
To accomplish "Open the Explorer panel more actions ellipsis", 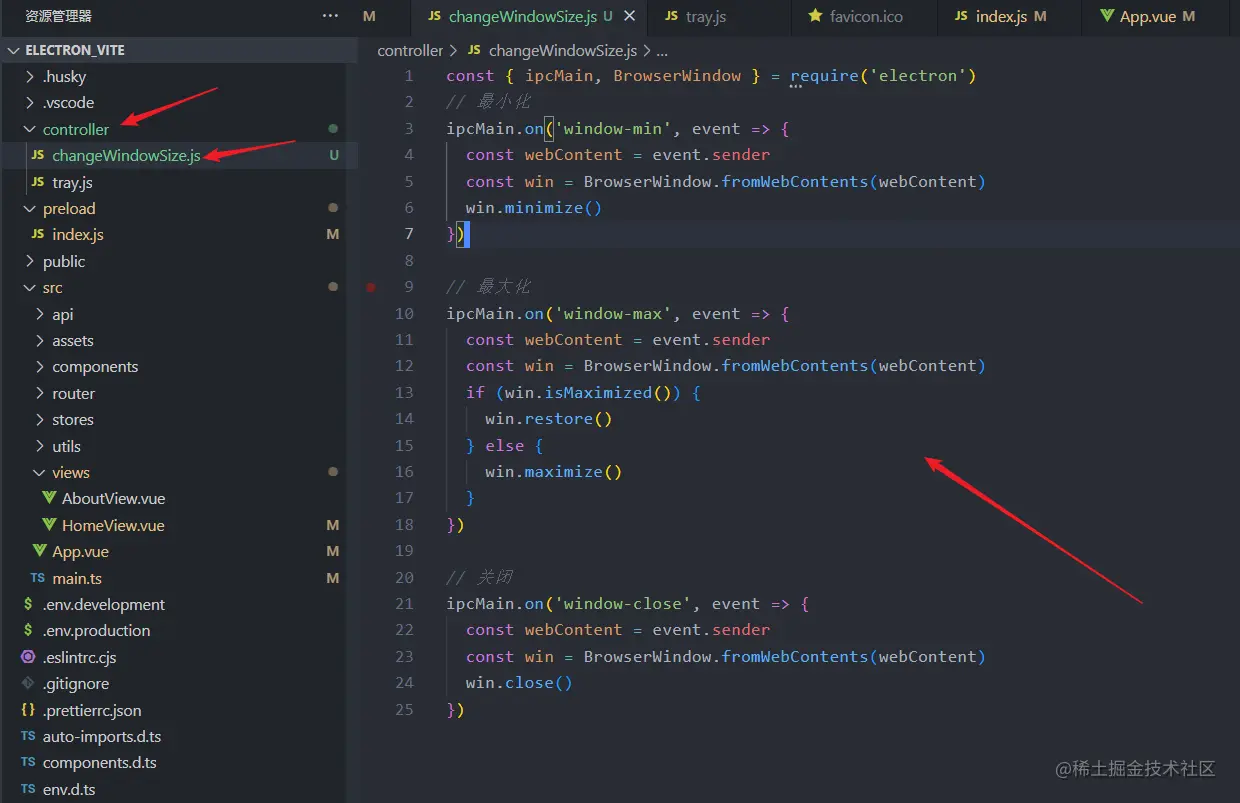I will [x=330, y=16].
